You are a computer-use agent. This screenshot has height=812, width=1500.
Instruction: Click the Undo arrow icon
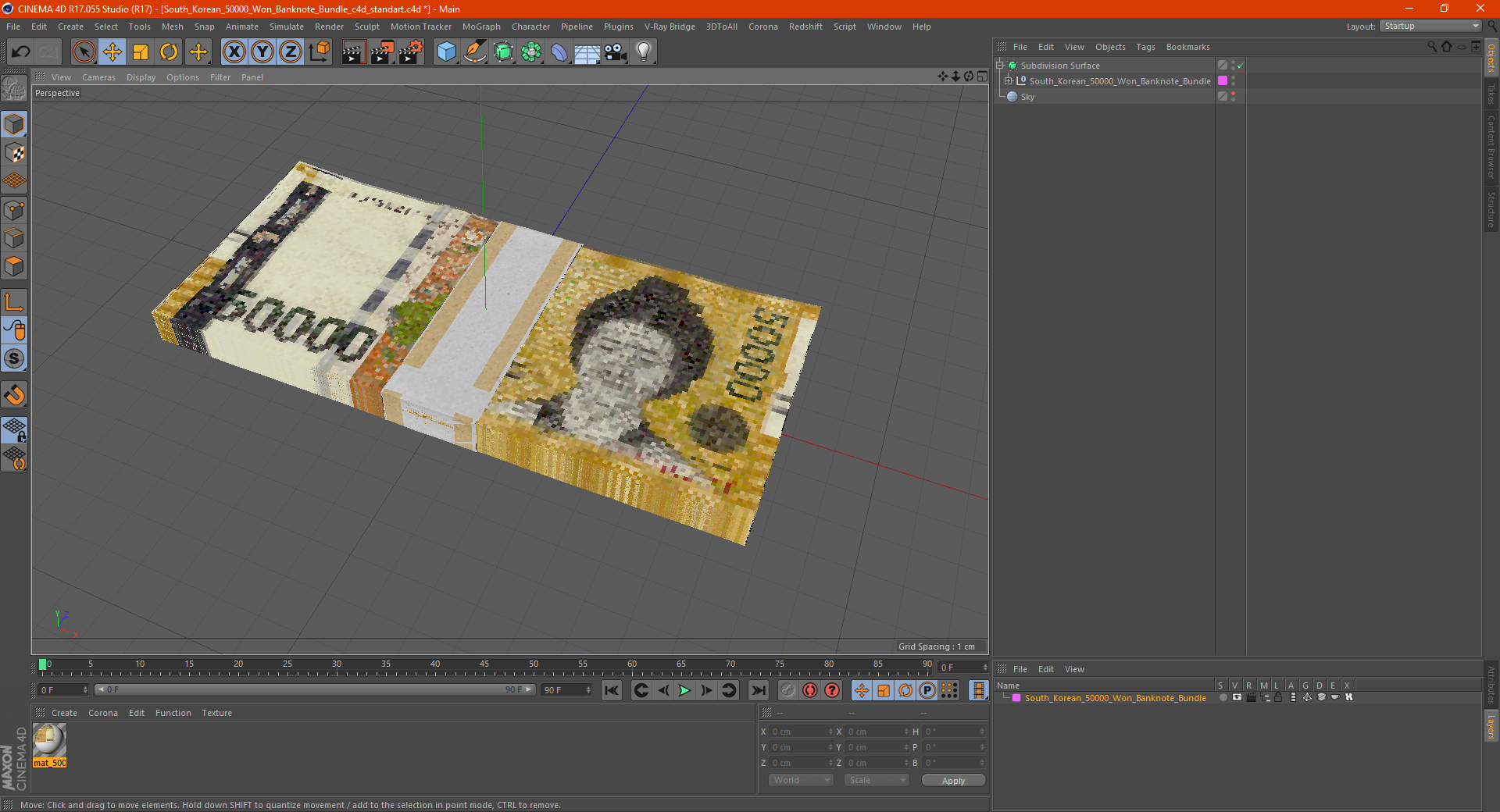point(21,52)
